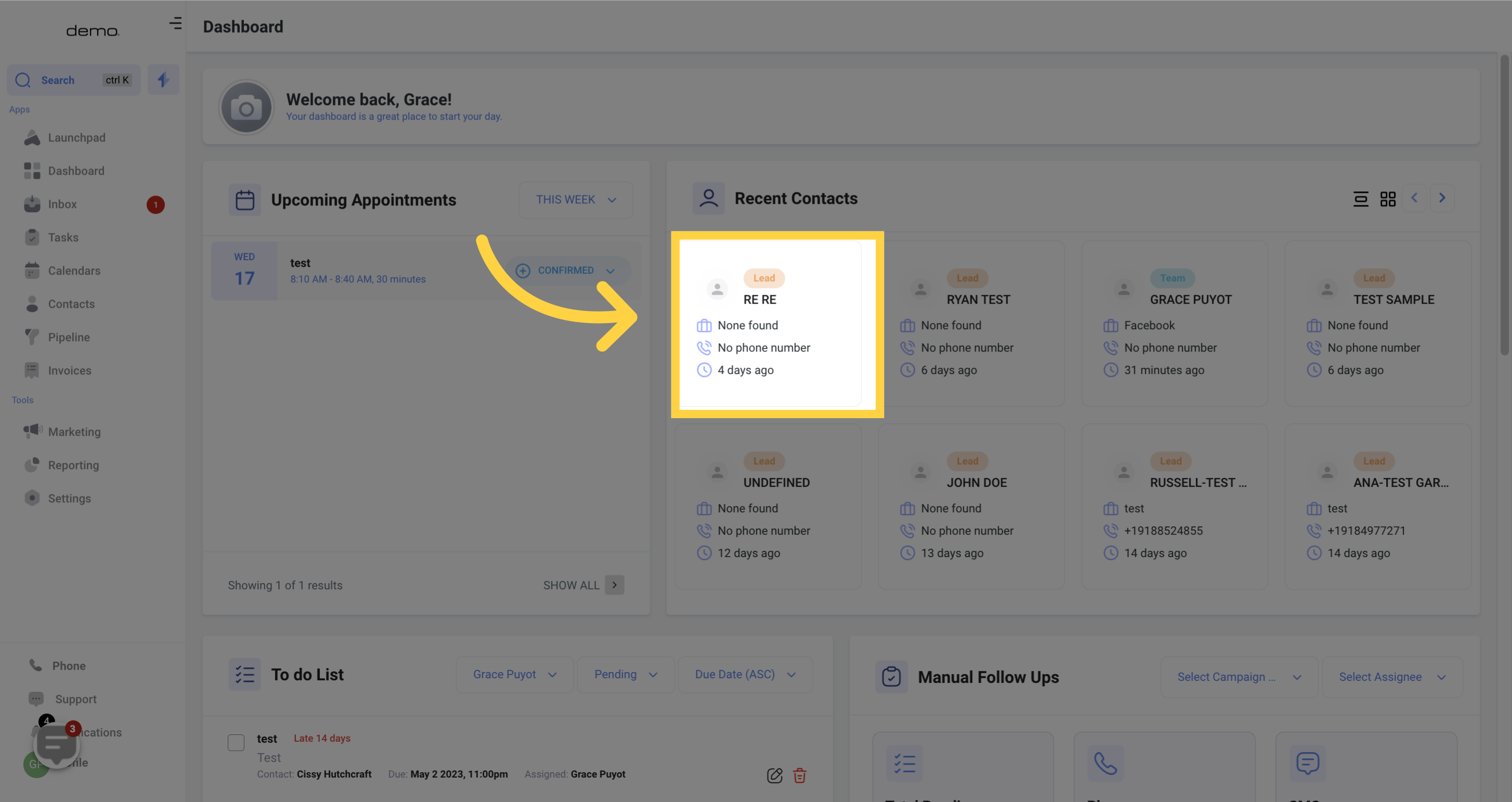Open the RE RE contact card

coord(769,324)
